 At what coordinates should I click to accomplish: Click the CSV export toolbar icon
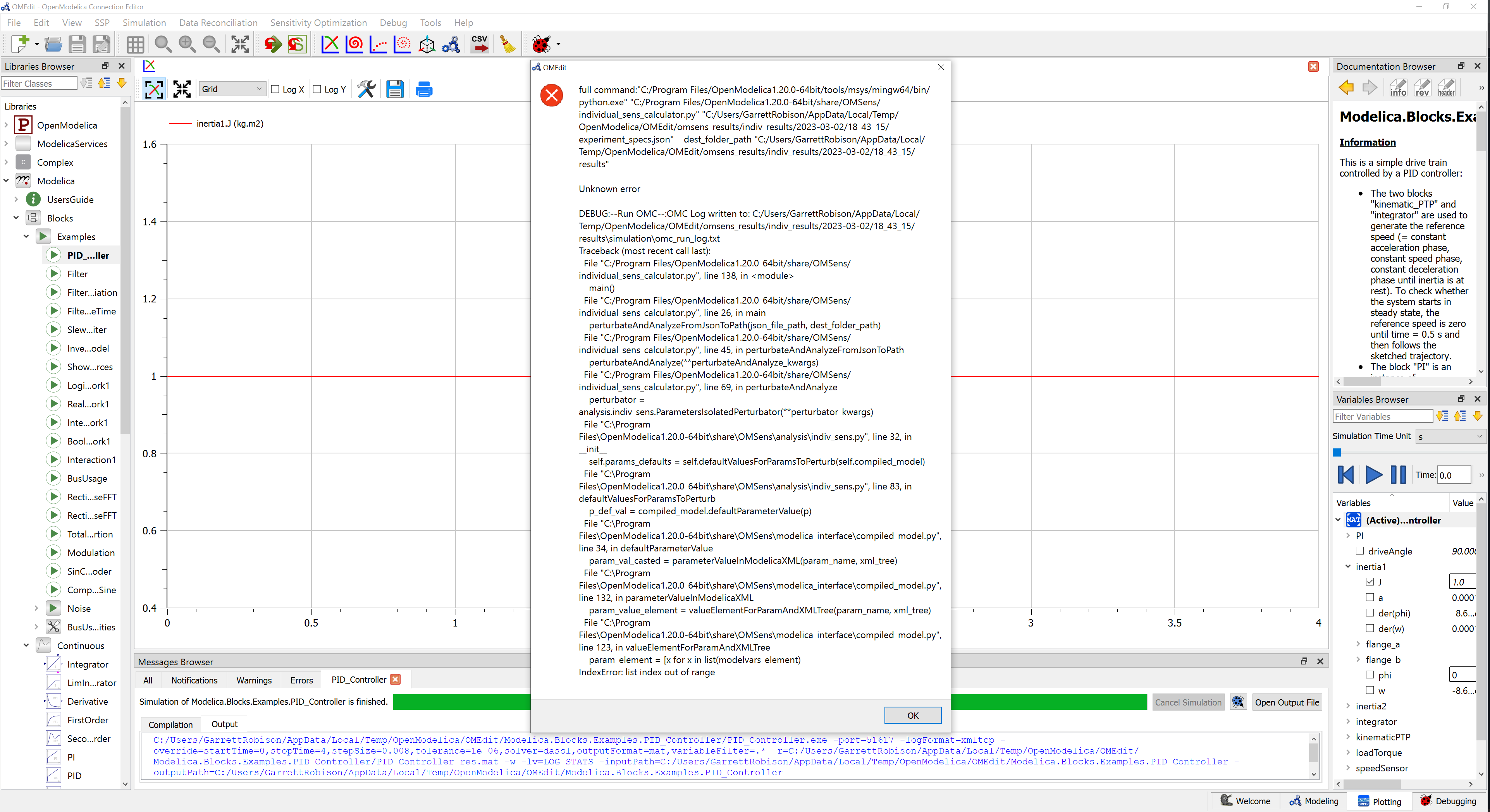point(480,44)
